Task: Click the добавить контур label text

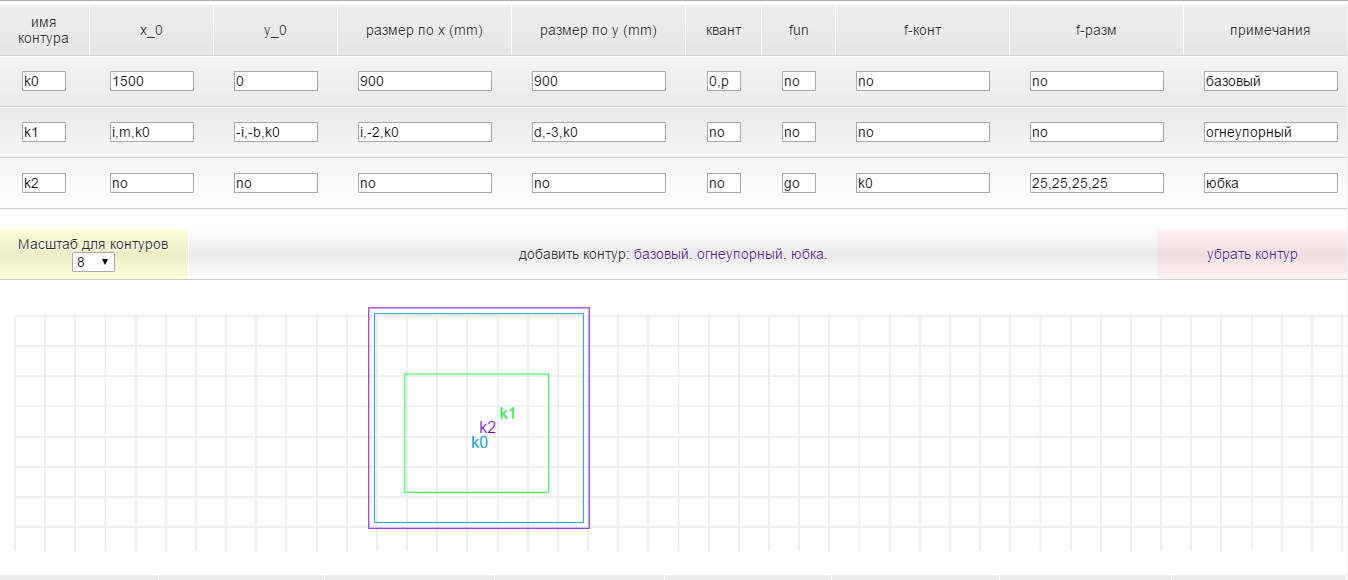Action: 574,254
